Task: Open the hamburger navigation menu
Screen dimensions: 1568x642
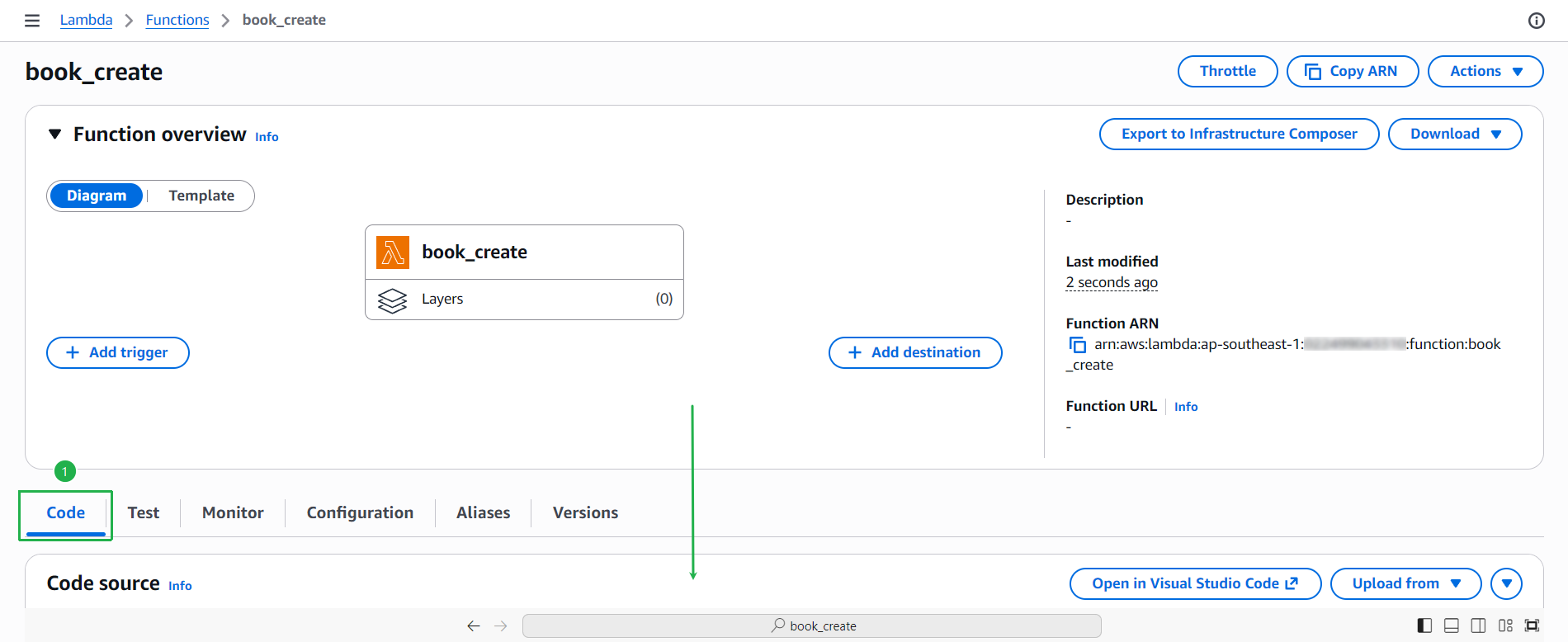Action: [32, 21]
